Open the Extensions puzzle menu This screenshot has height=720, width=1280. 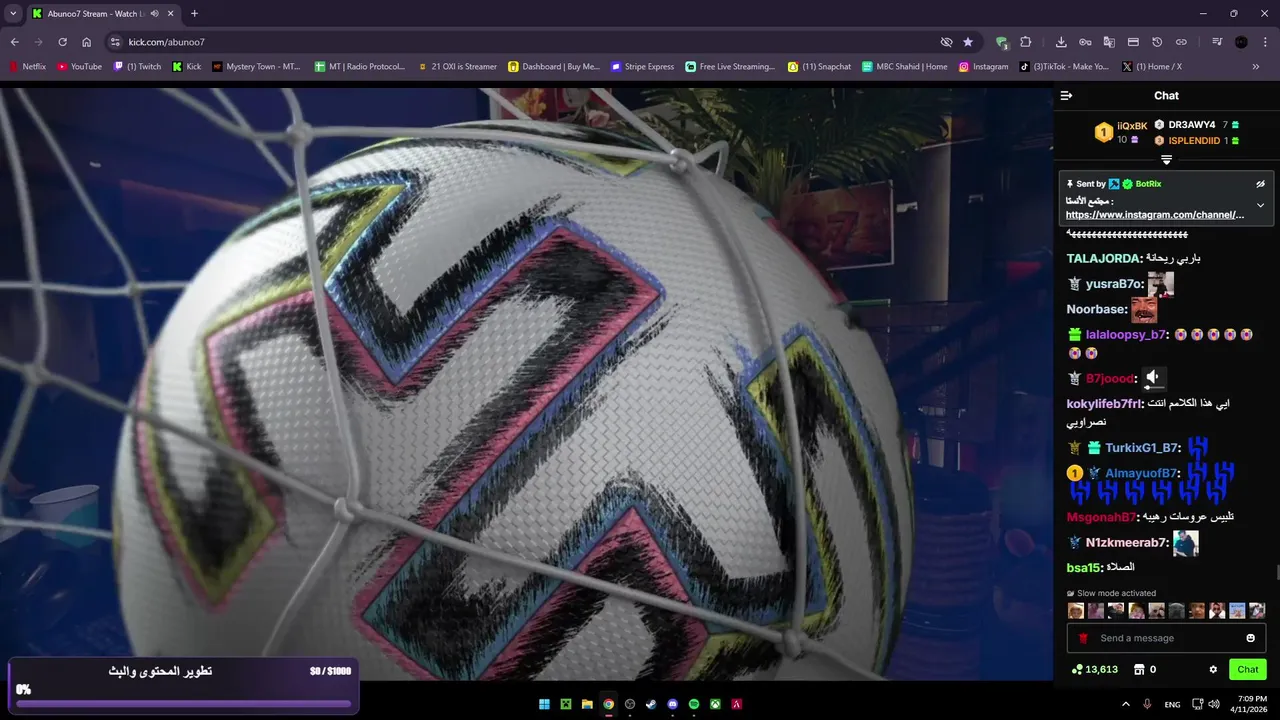click(x=1025, y=42)
